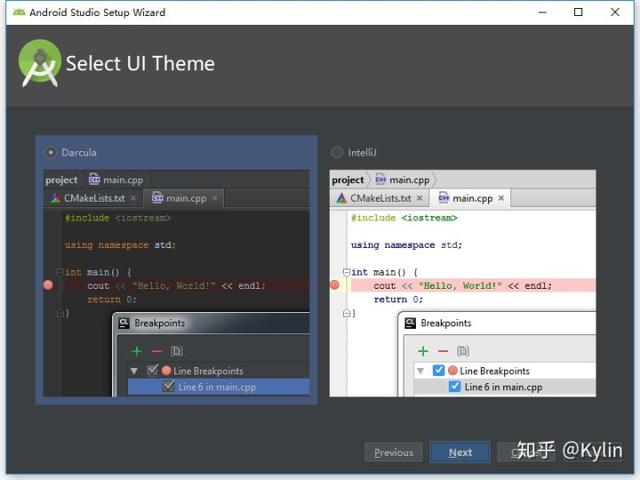Collapse Line Breakpoints tree arrow in IntelliJ preview
640x480 pixels.
[x=420, y=371]
